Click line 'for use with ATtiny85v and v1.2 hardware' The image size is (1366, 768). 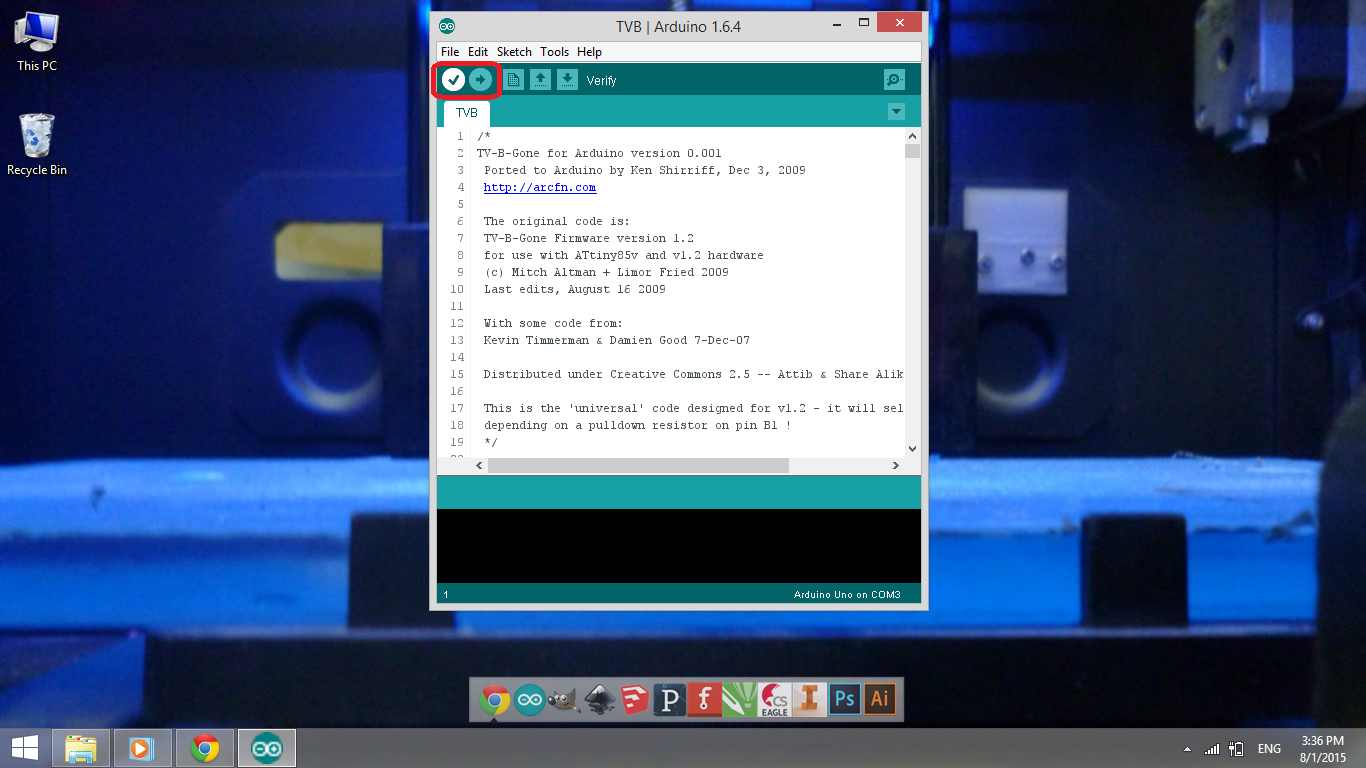pyautogui.click(x=624, y=255)
